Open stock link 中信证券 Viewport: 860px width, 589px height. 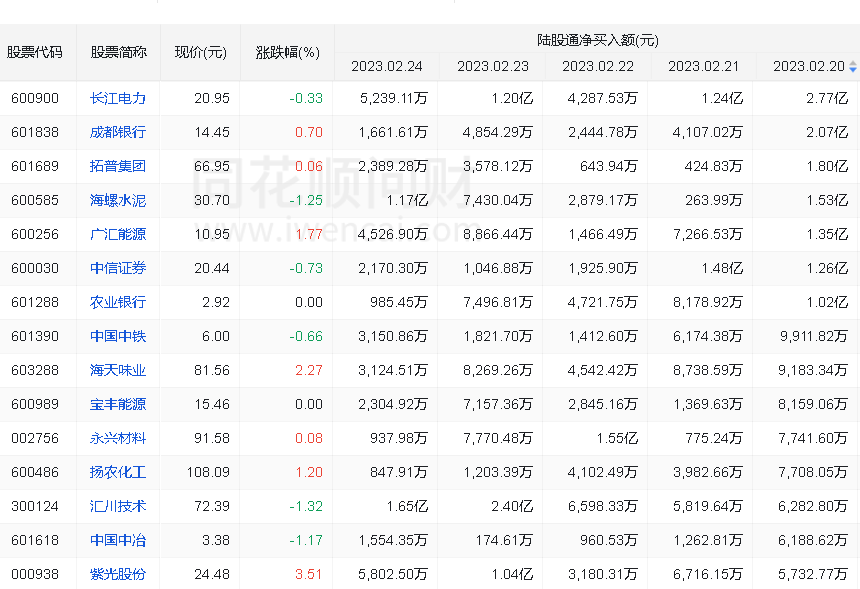click(x=118, y=268)
